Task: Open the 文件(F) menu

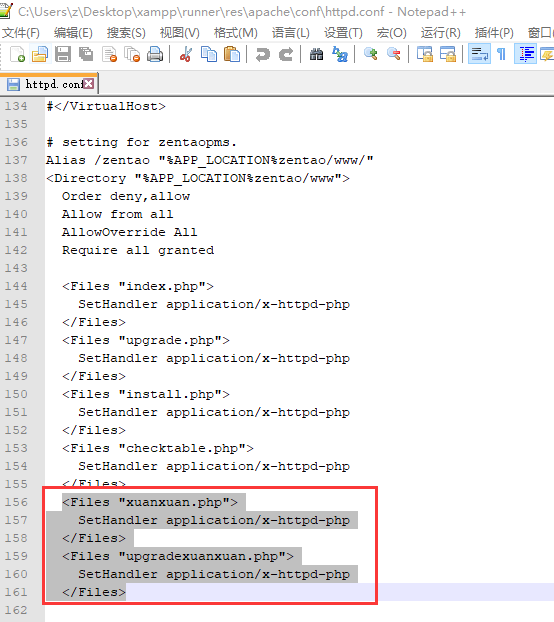Action: 21,33
